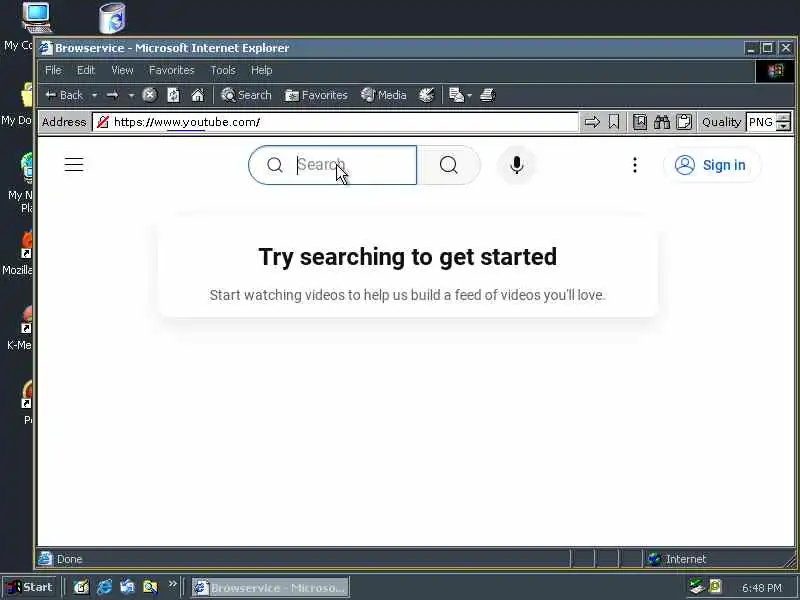Screen dimensions: 800x600
Task: Click the 6:48 PM taskbar clock
Action: (x=762, y=588)
